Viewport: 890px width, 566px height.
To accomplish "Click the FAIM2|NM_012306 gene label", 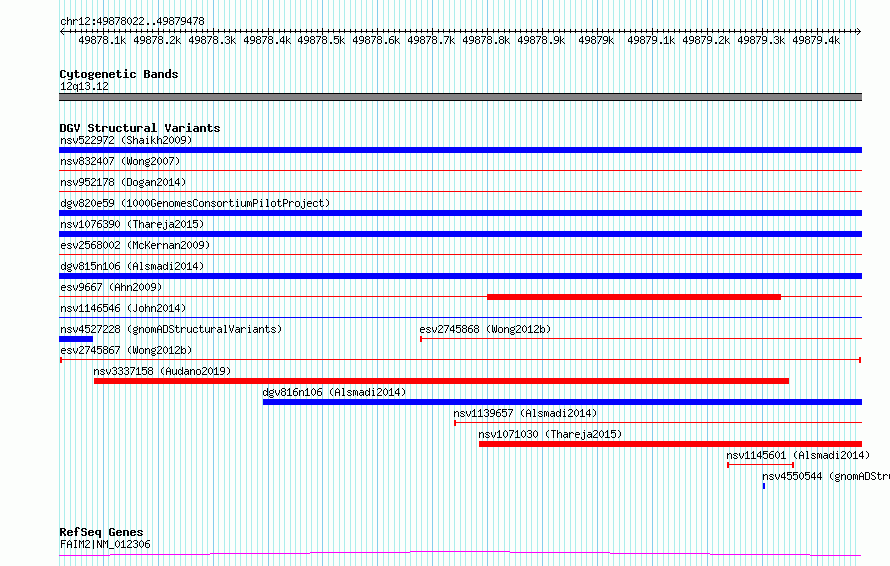I will coord(105,544).
